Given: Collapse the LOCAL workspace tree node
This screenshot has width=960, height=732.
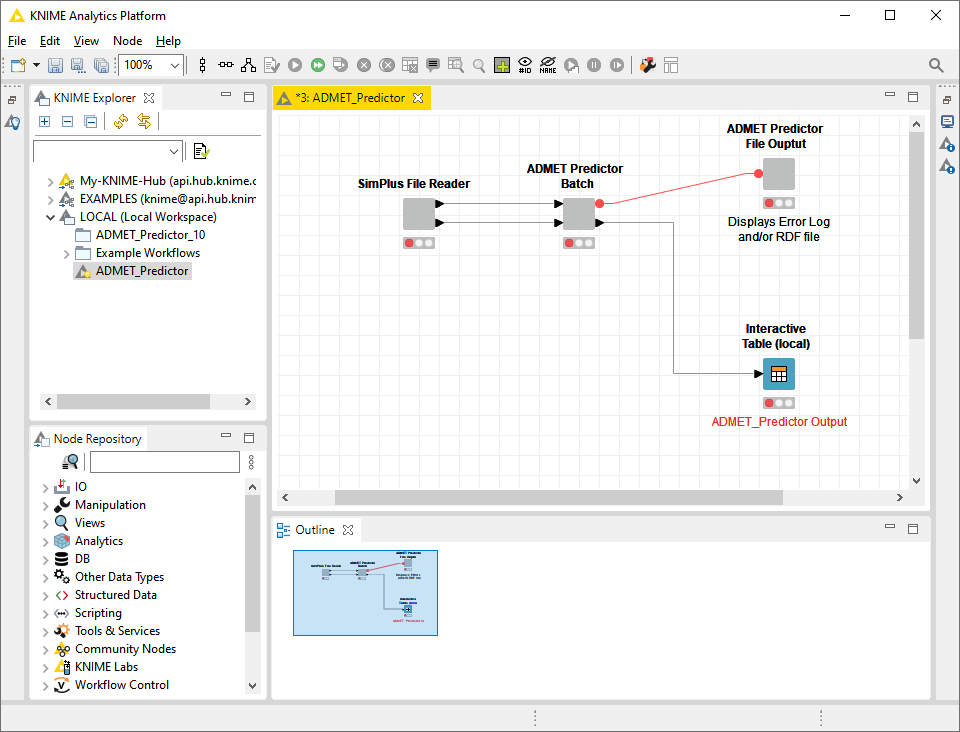Looking at the screenshot, I should click(x=50, y=217).
